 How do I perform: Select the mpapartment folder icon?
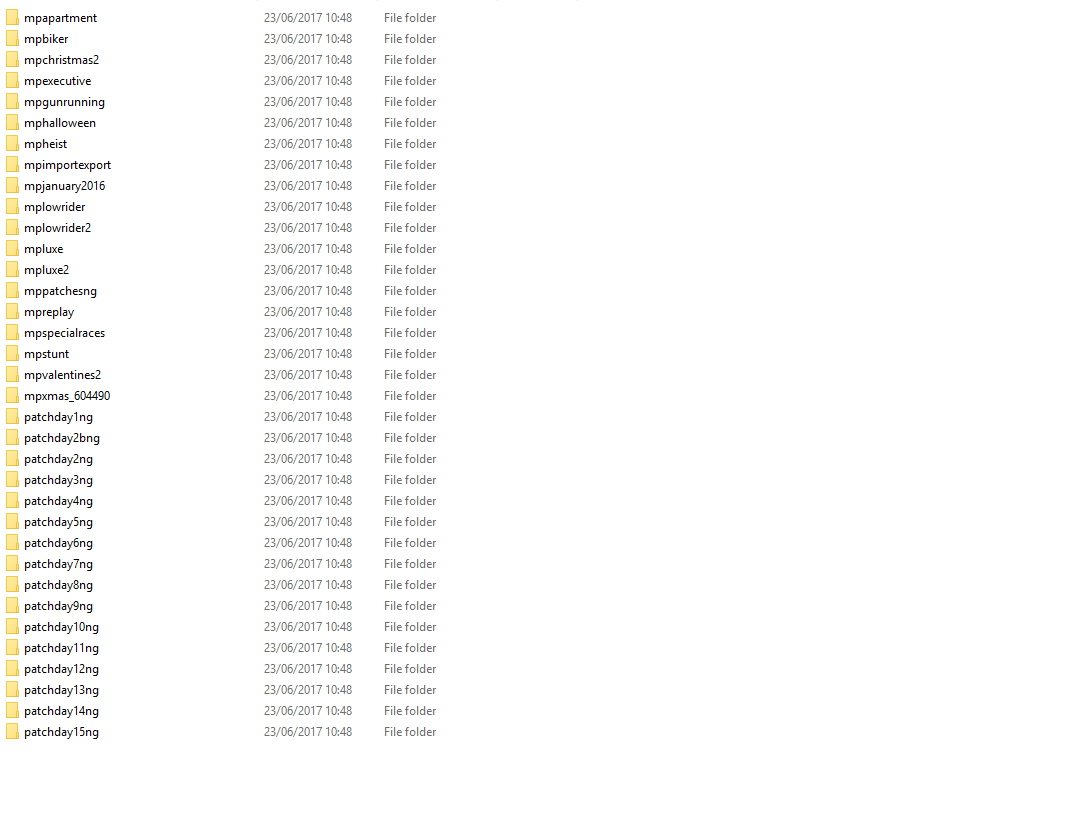point(12,18)
